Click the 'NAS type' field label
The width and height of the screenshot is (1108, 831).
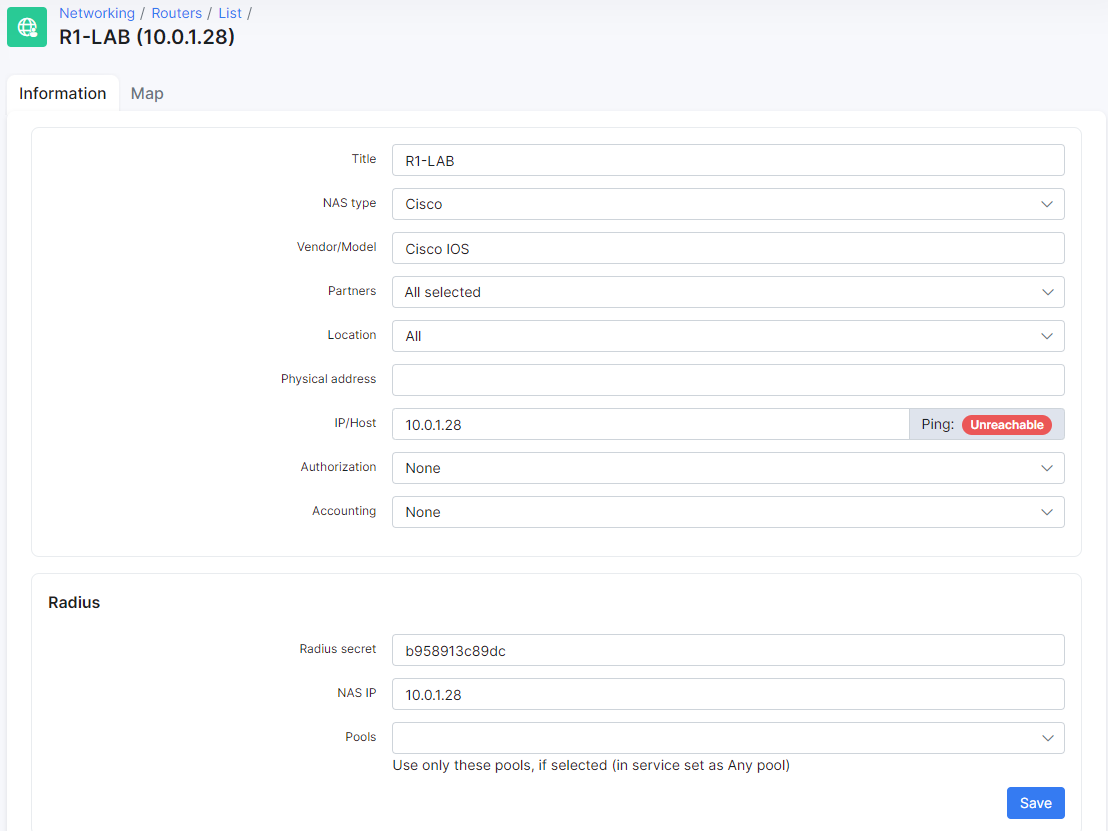[x=349, y=203]
